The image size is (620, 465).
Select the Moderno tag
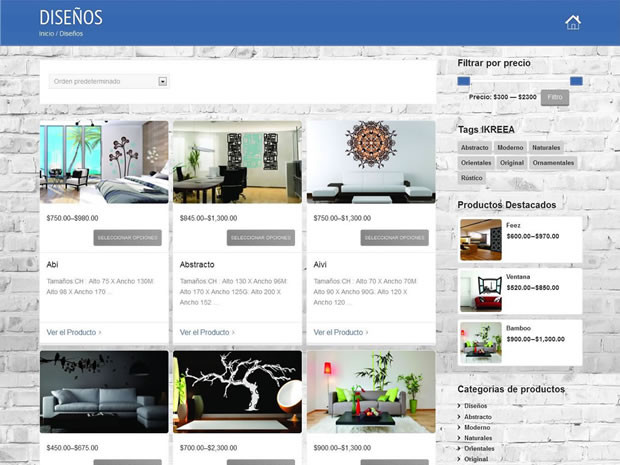[x=510, y=147]
